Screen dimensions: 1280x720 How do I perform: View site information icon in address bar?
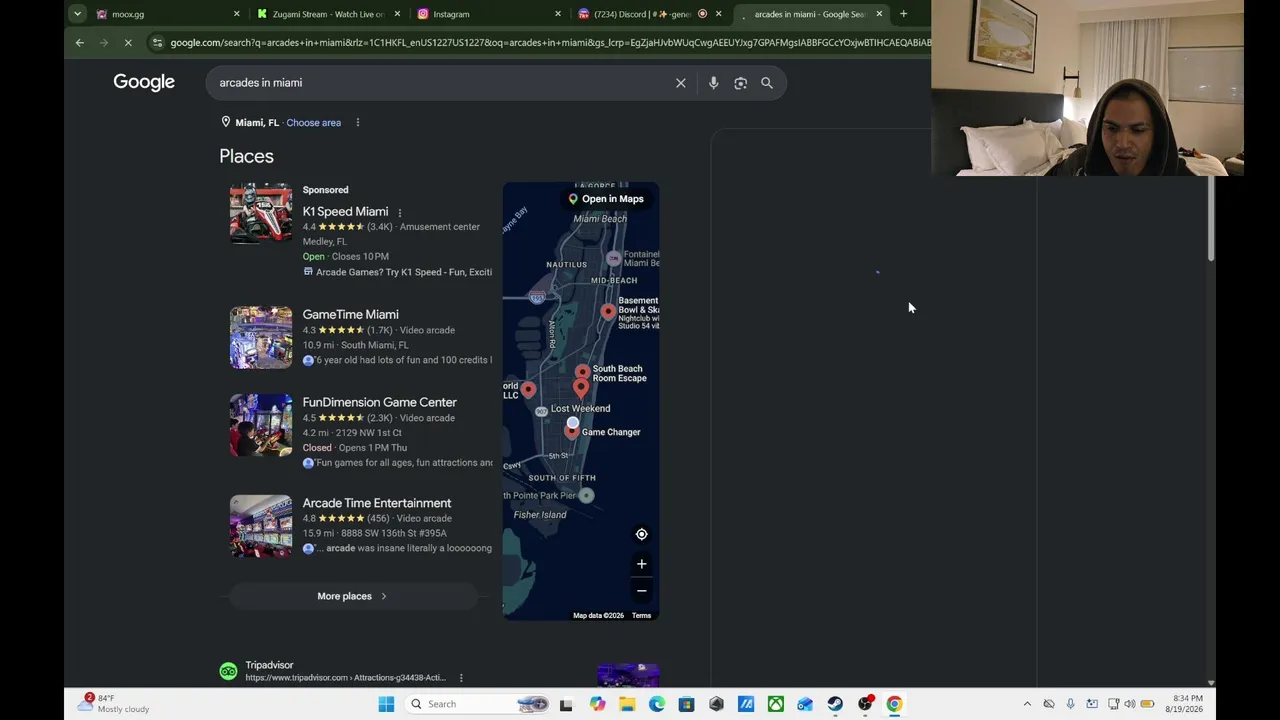point(157,42)
